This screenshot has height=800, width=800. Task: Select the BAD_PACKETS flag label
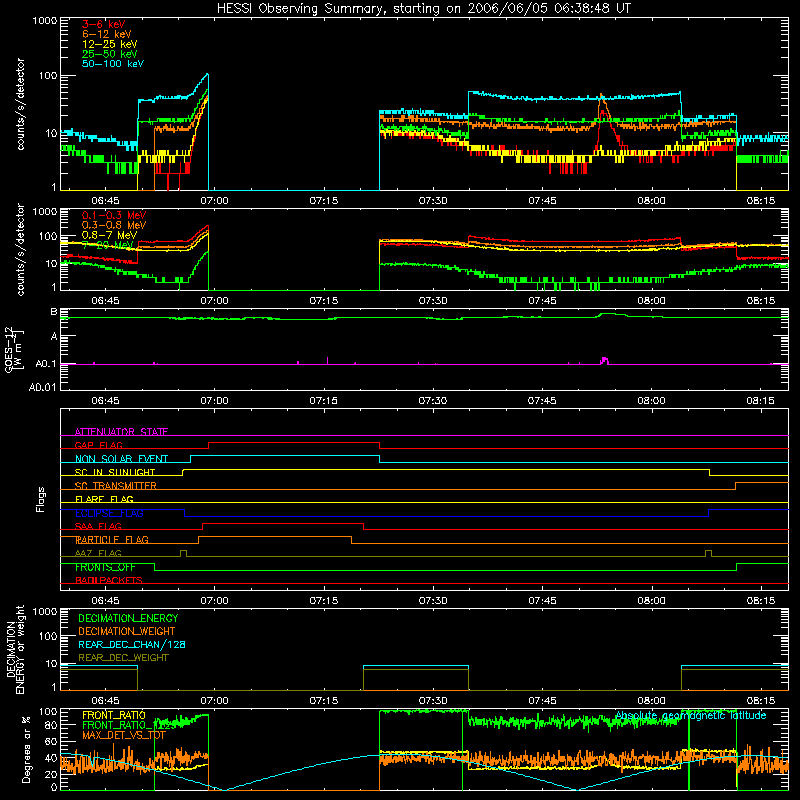pos(109,580)
